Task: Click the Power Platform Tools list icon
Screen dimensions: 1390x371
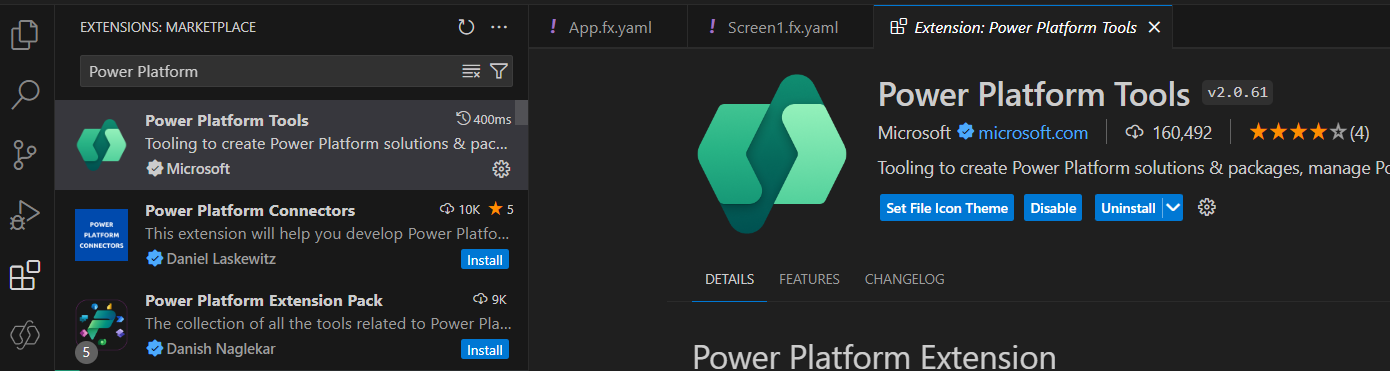Action: [101, 145]
